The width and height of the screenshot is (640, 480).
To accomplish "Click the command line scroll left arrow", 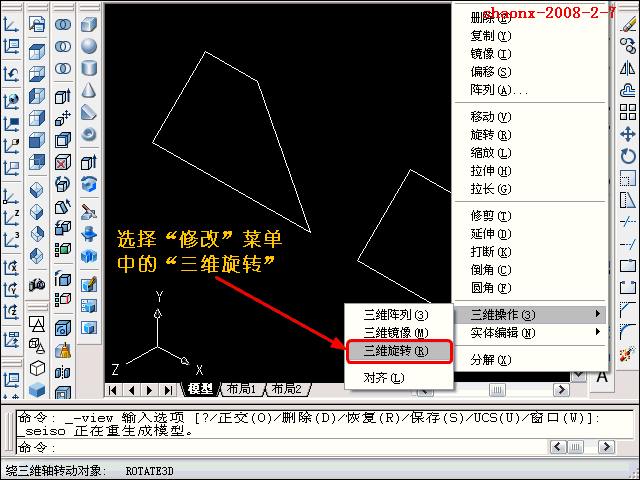I will tap(558, 447).
